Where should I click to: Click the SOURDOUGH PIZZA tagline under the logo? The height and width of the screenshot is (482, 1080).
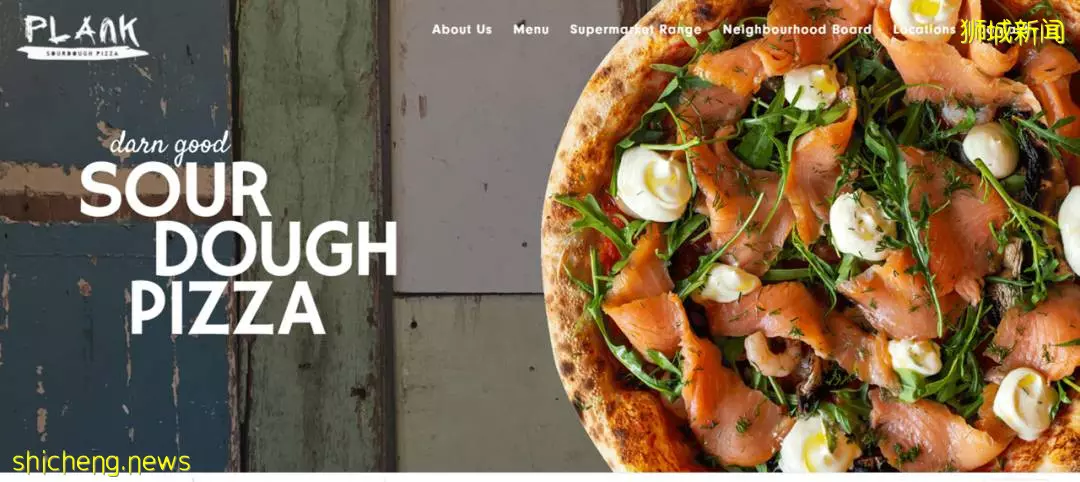[x=83, y=52]
